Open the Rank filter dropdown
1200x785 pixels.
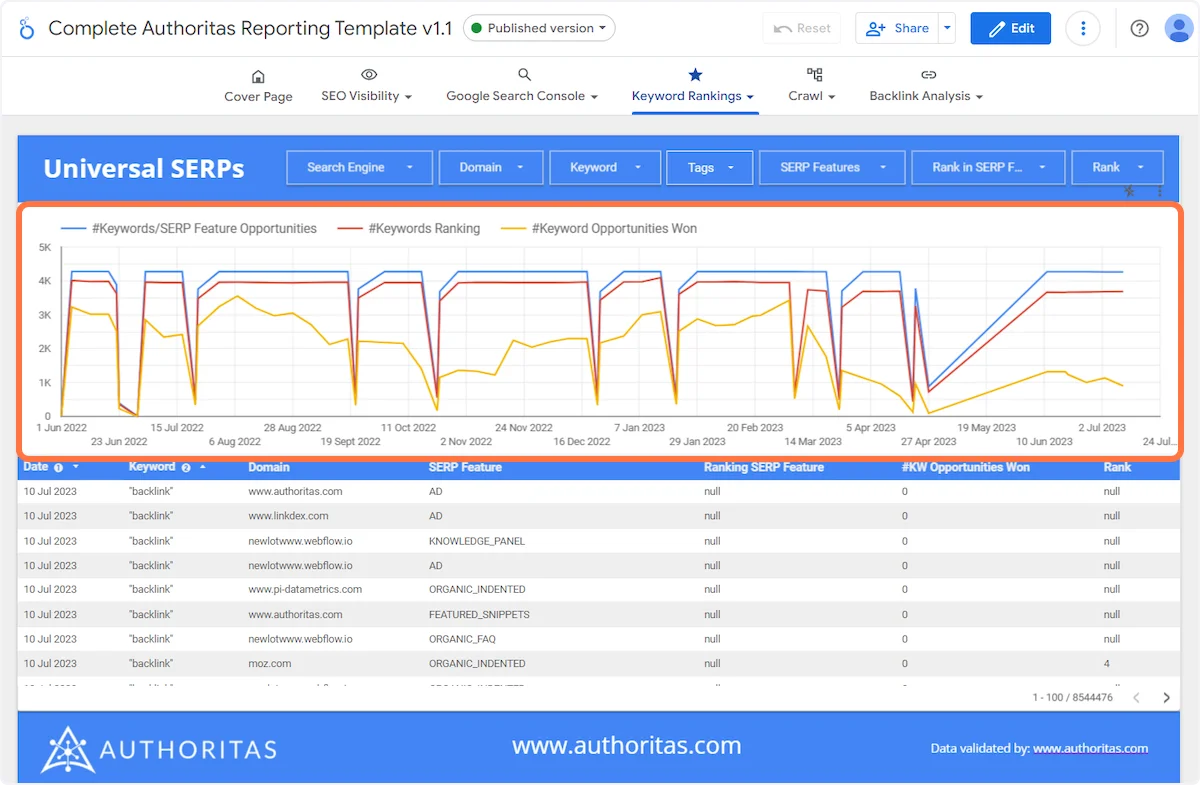click(x=1117, y=167)
